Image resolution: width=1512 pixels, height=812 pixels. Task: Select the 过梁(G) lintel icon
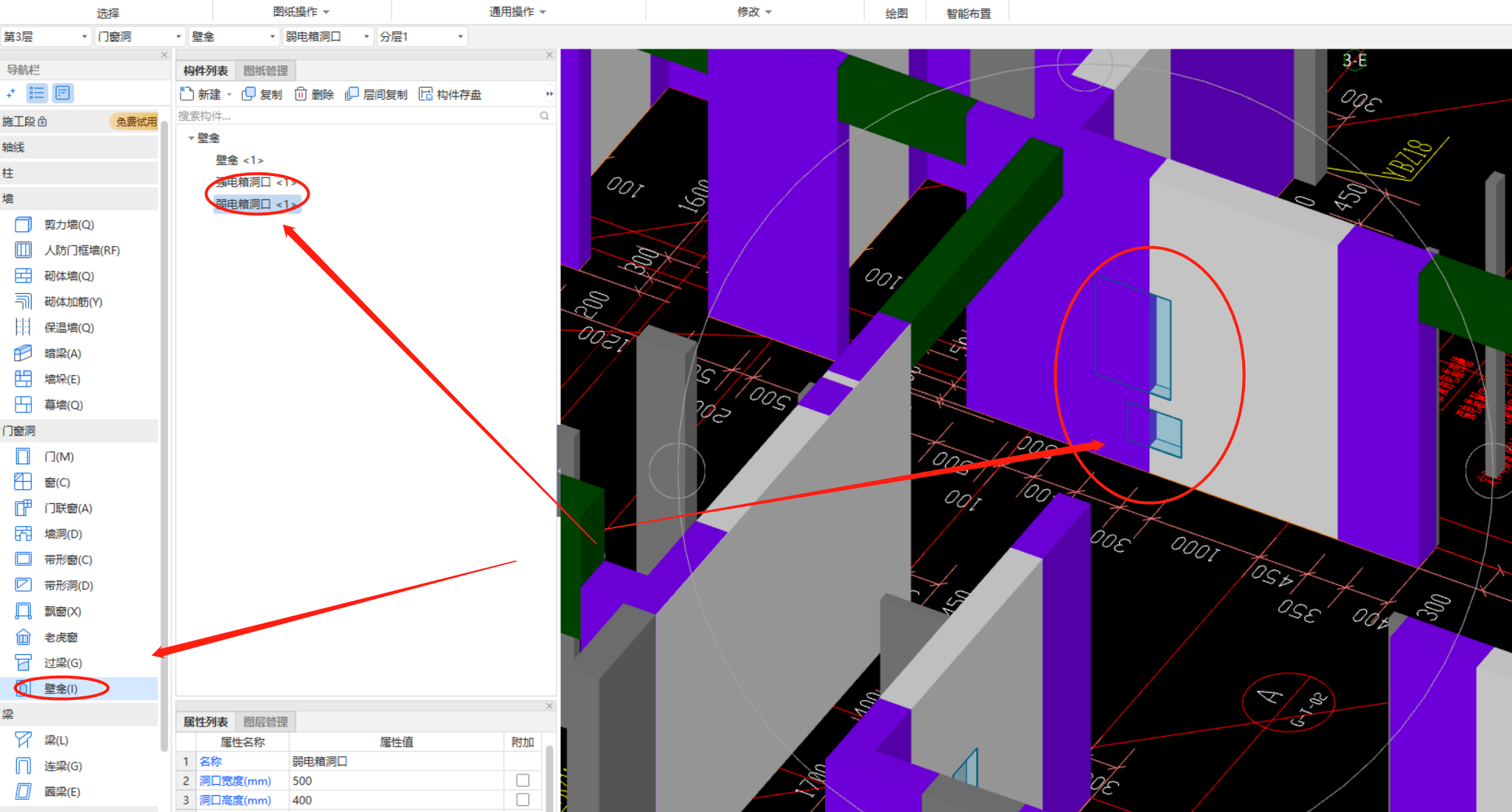coord(24,663)
